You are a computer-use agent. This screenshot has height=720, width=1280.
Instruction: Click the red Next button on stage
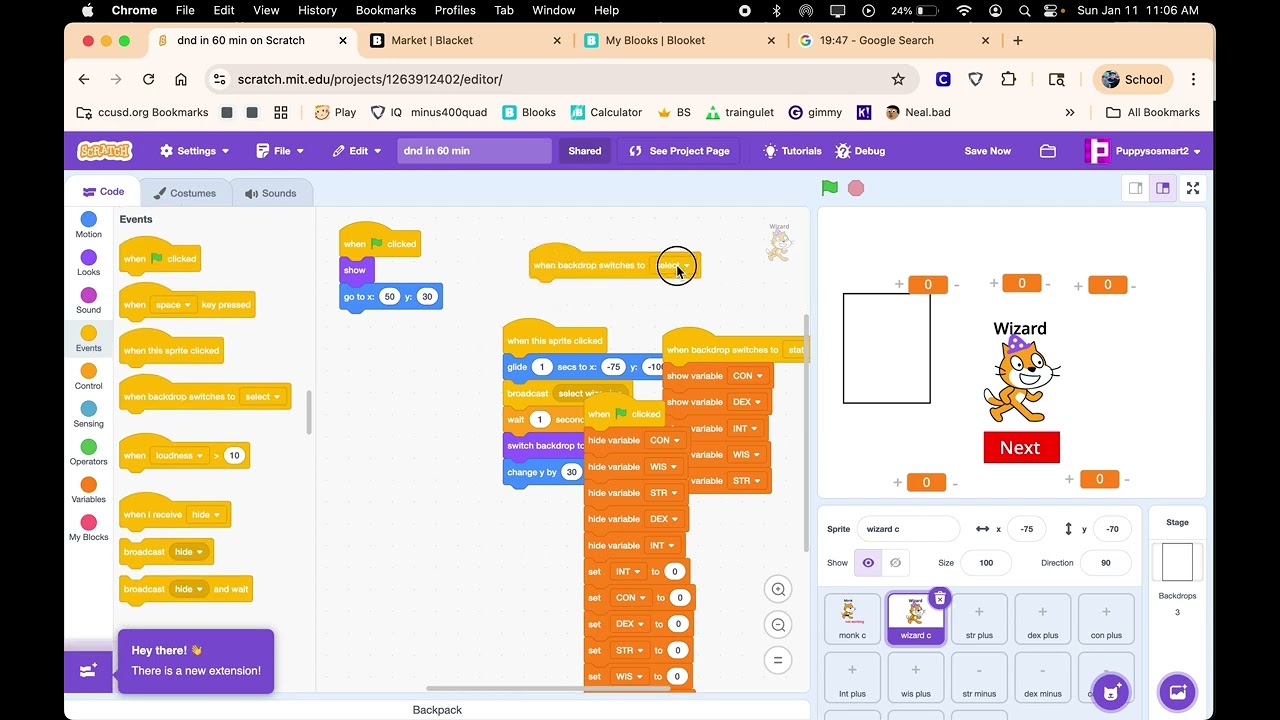[1021, 448]
